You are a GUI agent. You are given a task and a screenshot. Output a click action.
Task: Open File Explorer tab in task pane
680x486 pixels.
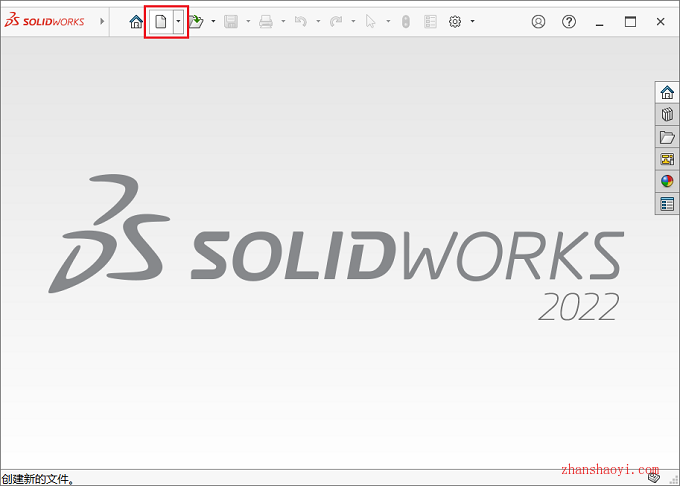pos(667,137)
